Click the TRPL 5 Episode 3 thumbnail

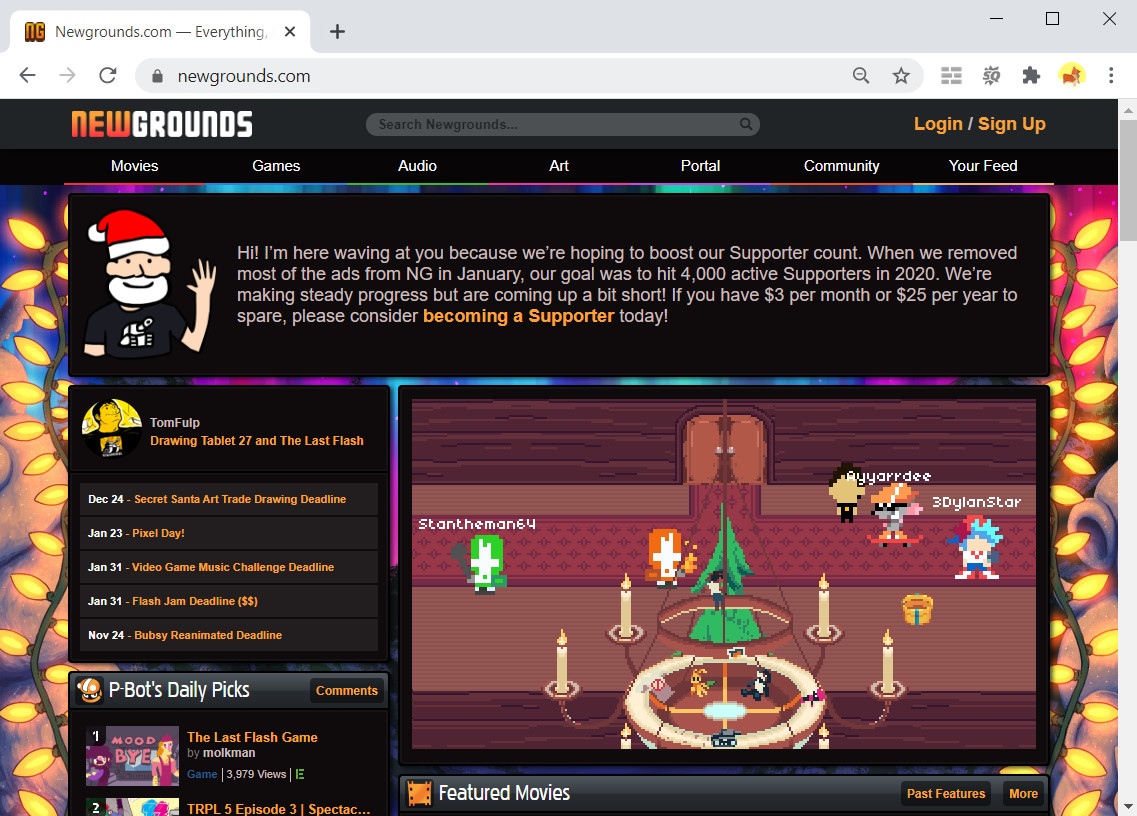click(x=132, y=807)
